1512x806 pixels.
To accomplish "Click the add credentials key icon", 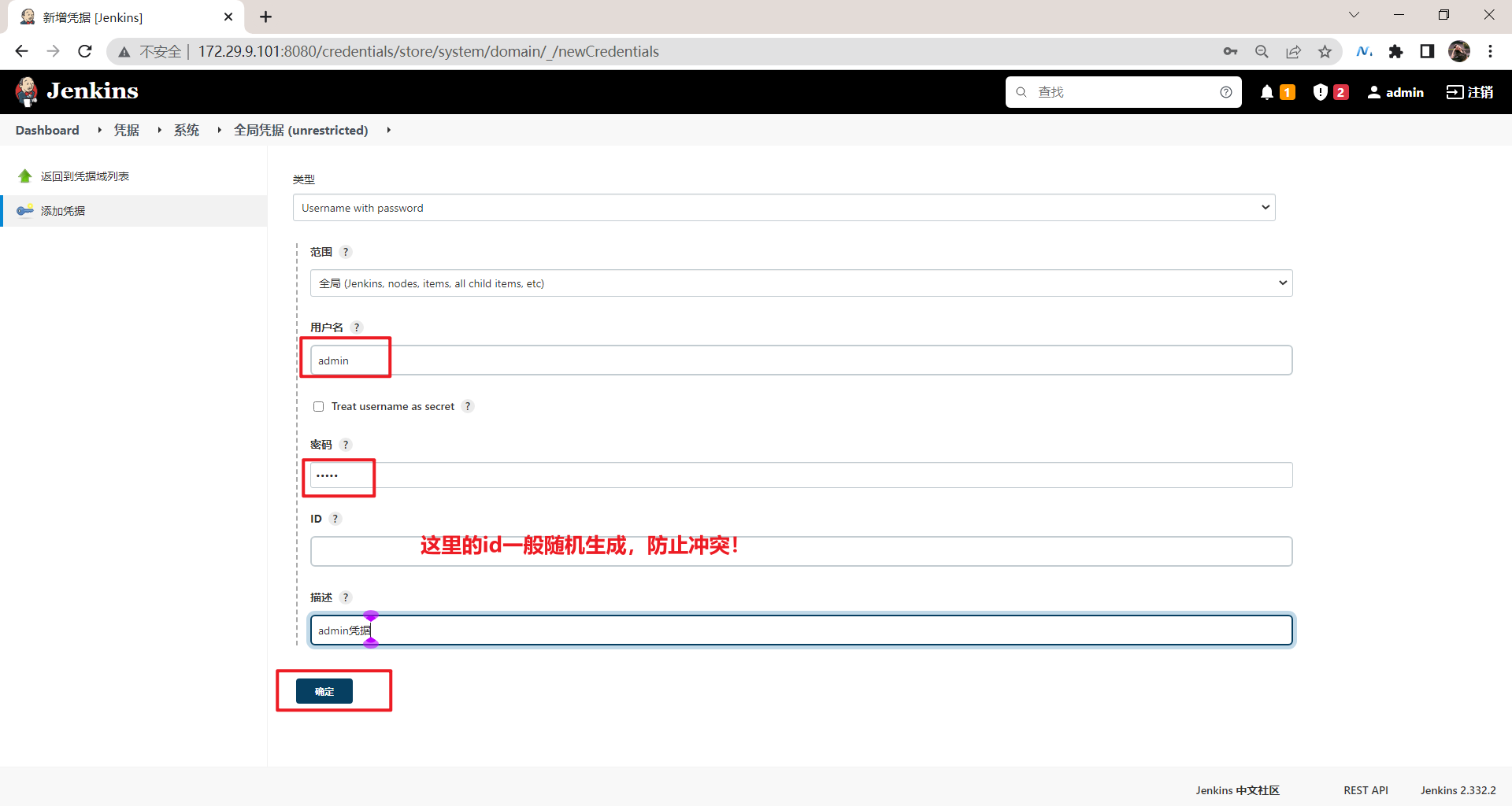I will pyautogui.click(x=25, y=210).
